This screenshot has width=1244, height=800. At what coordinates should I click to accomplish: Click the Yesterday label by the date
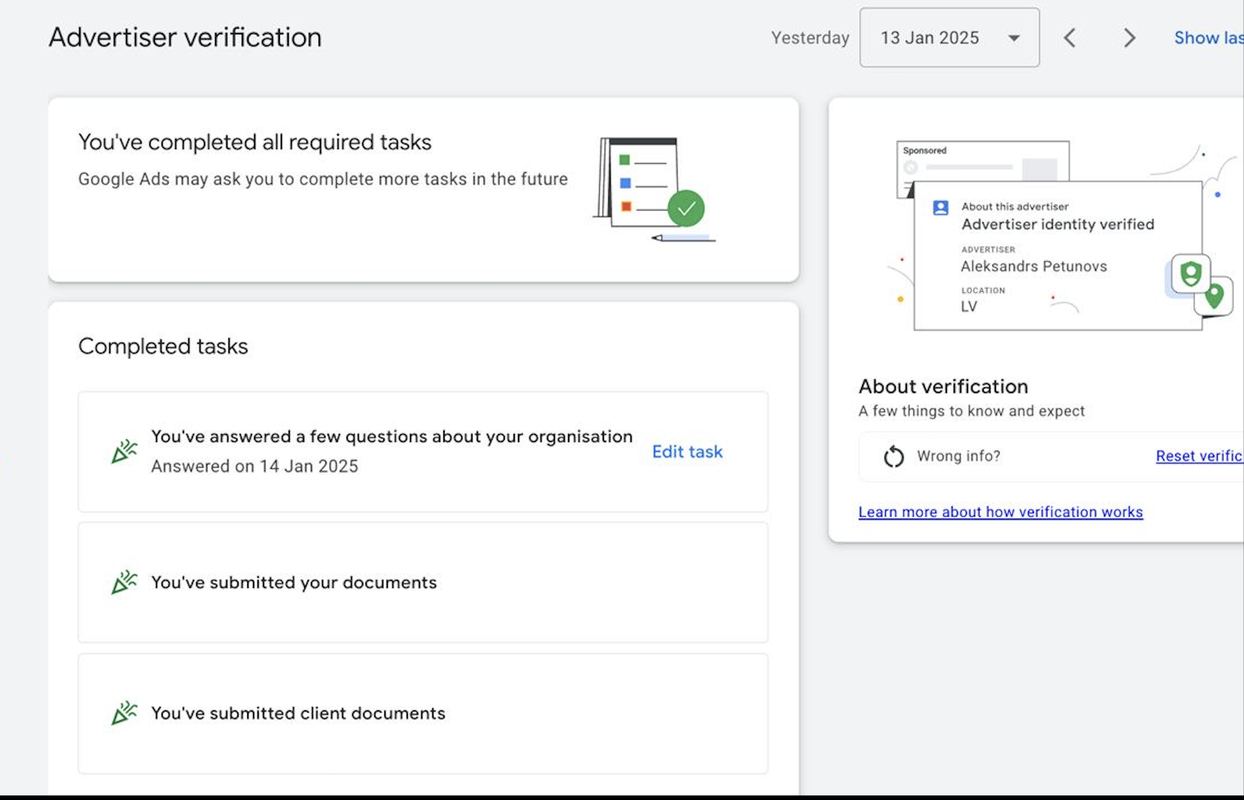click(810, 38)
